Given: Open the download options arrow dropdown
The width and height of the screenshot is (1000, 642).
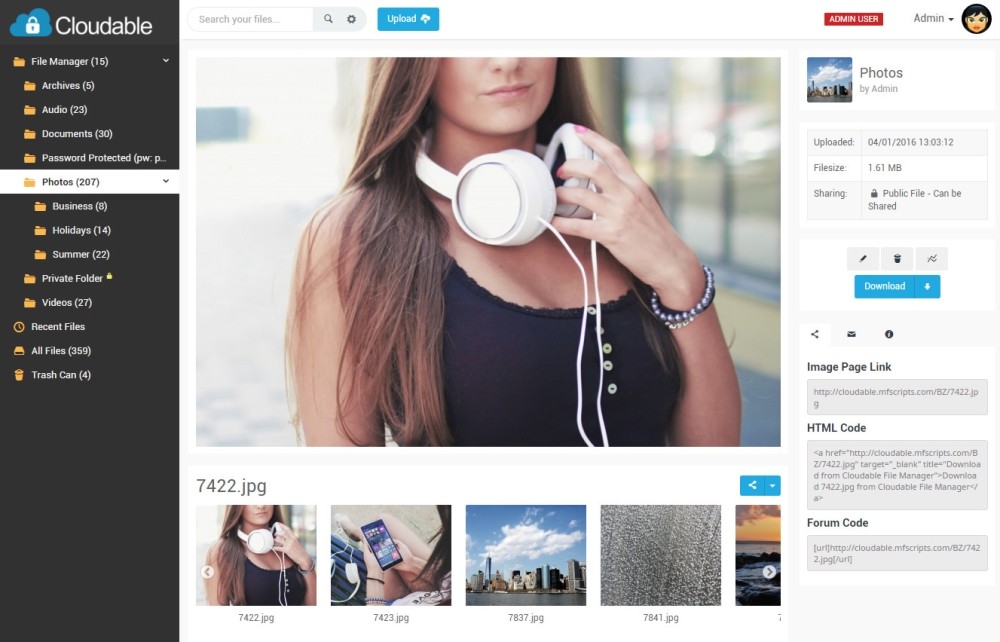Looking at the screenshot, I should click(x=927, y=286).
